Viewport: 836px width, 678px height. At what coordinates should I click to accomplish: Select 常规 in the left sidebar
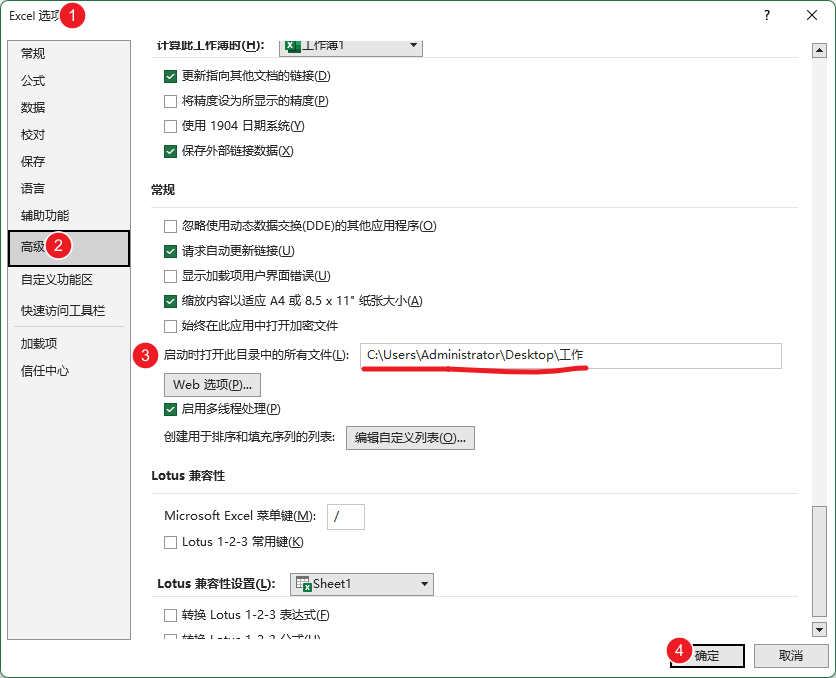coord(69,54)
